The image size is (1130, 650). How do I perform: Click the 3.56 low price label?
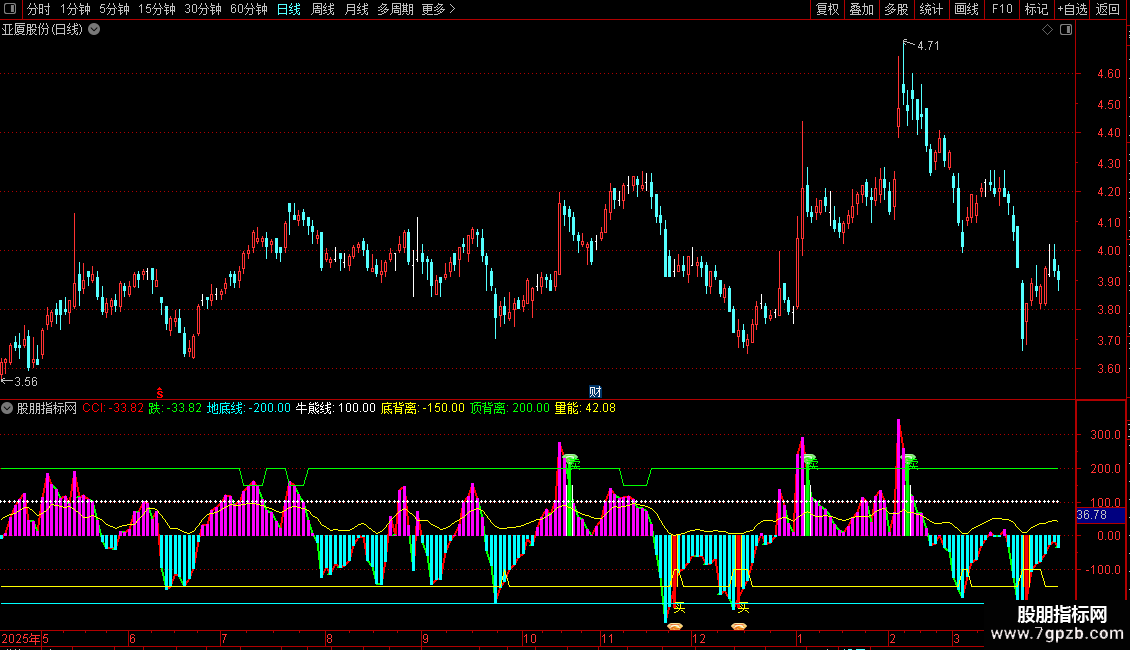pyautogui.click(x=26, y=382)
